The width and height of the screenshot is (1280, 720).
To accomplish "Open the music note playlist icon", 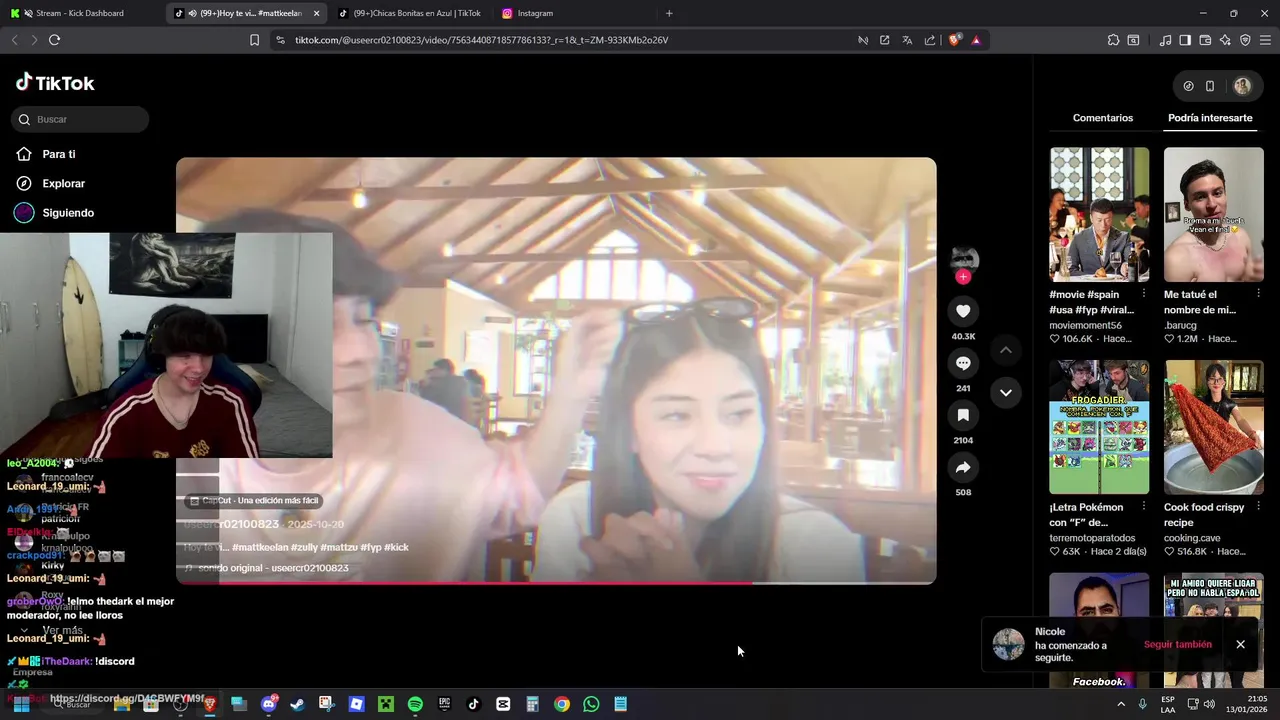I will tap(1165, 40).
